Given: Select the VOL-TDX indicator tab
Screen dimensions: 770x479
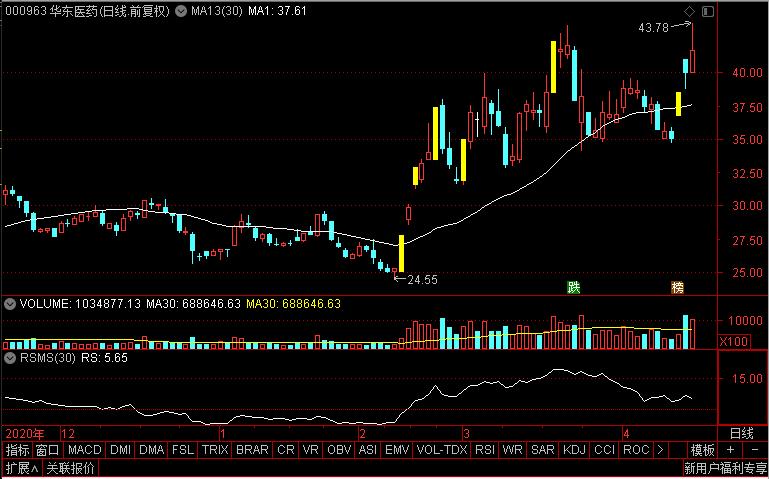Looking at the screenshot, I should [x=441, y=450].
